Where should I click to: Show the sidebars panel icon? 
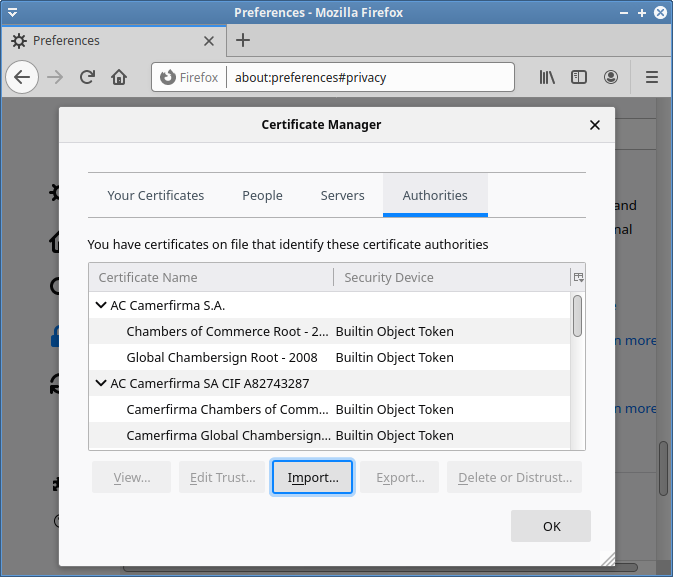579,77
